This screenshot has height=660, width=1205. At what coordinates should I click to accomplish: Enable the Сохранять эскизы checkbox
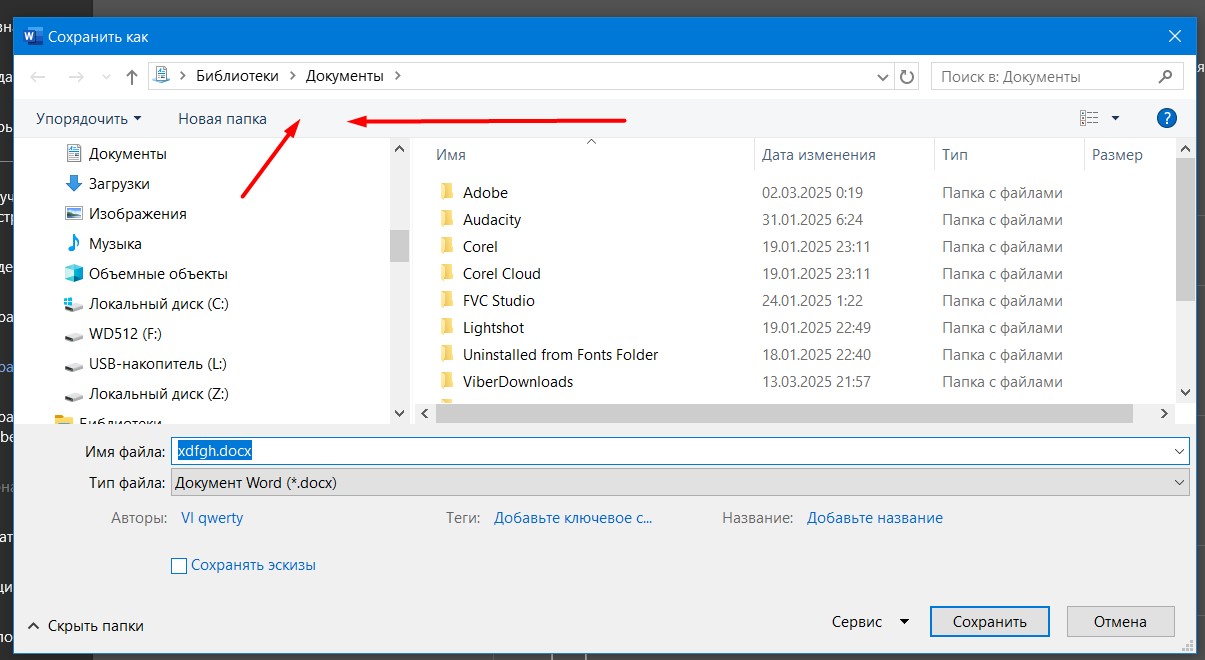click(x=180, y=566)
